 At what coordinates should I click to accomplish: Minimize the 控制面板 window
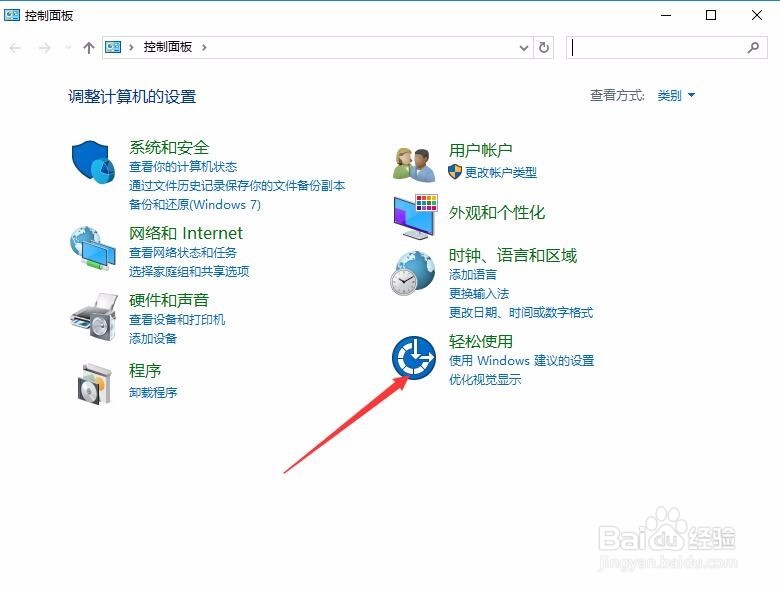(x=666, y=15)
